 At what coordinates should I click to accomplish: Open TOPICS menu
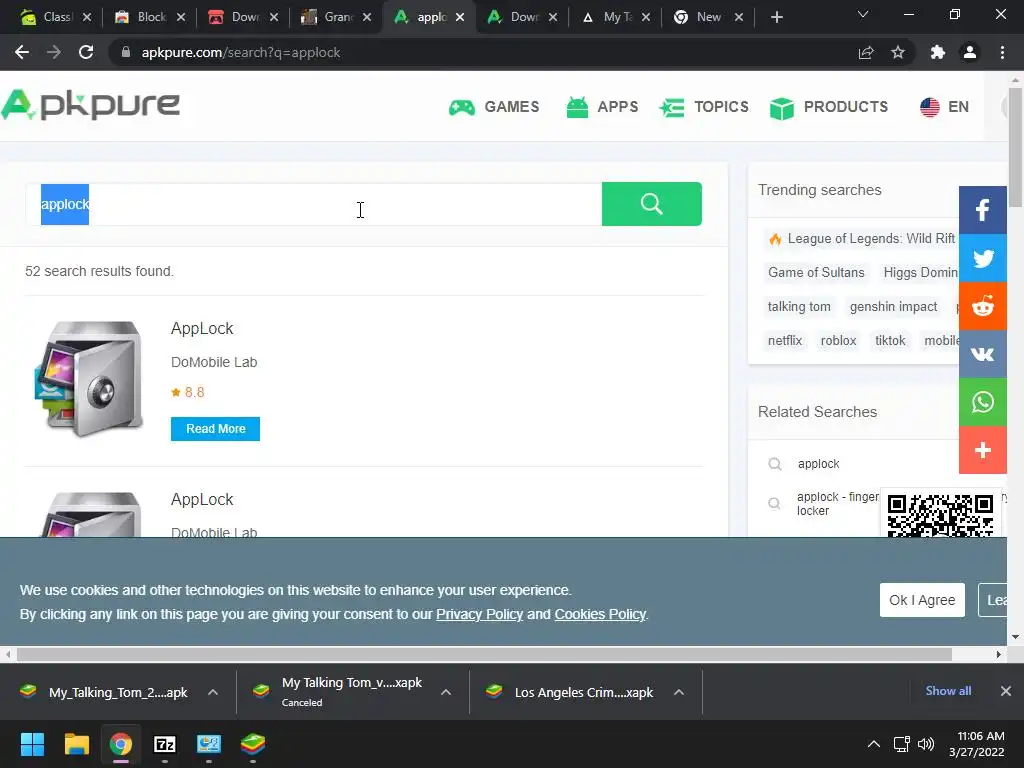click(704, 107)
